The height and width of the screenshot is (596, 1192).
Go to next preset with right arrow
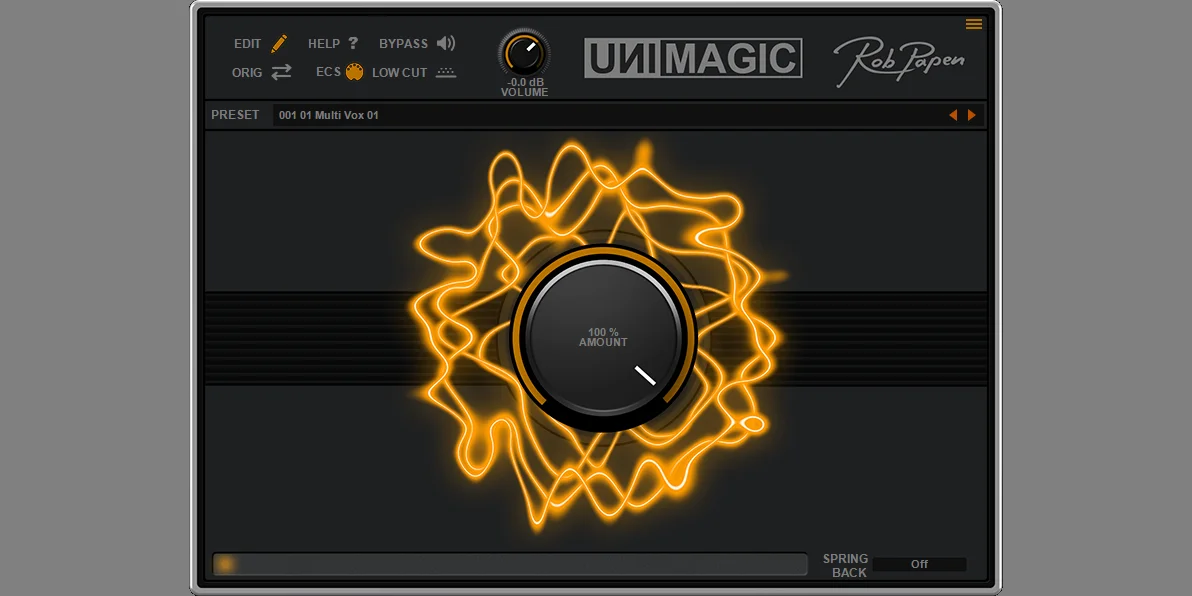click(x=972, y=115)
